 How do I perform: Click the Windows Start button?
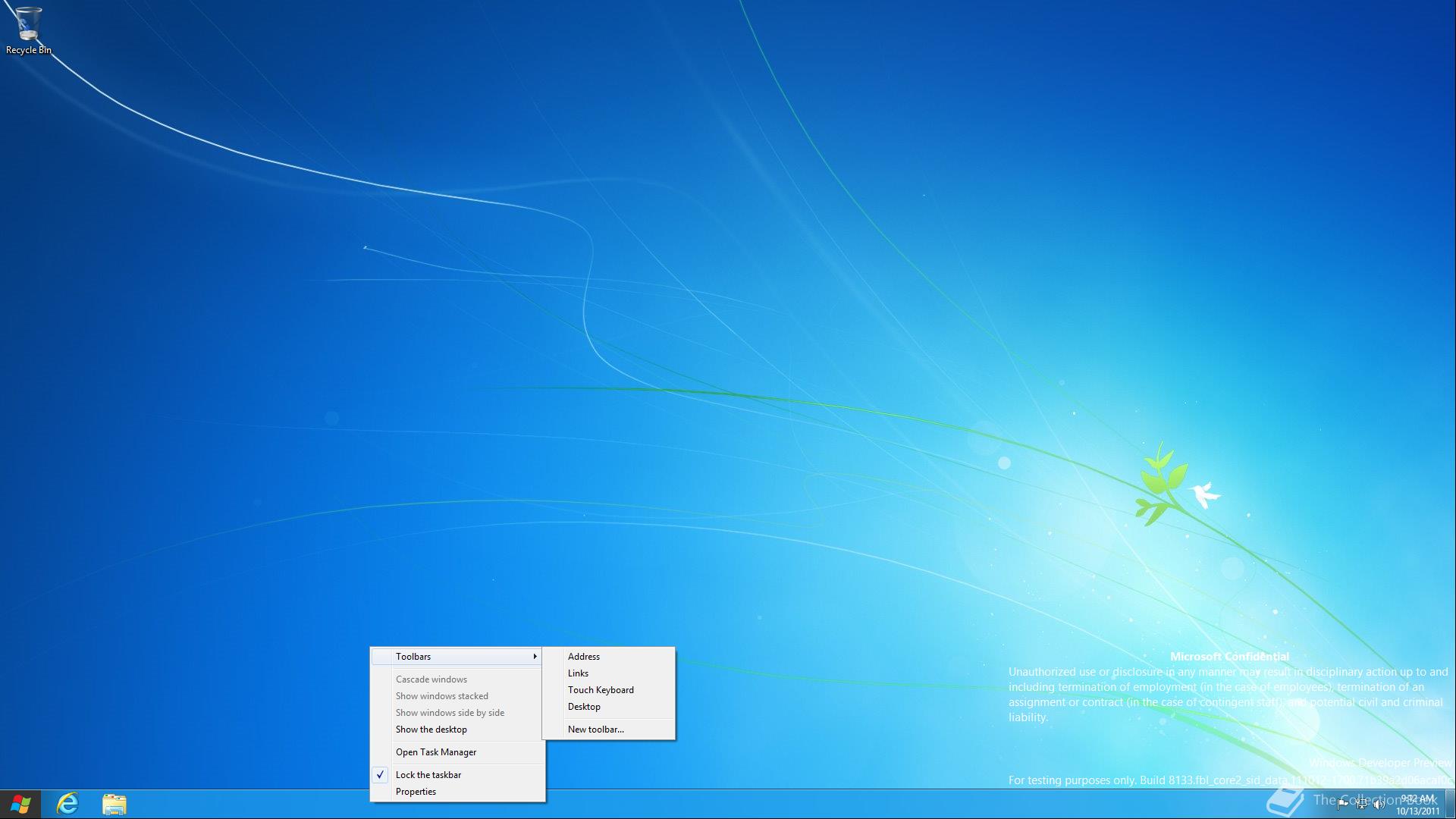pyautogui.click(x=20, y=804)
